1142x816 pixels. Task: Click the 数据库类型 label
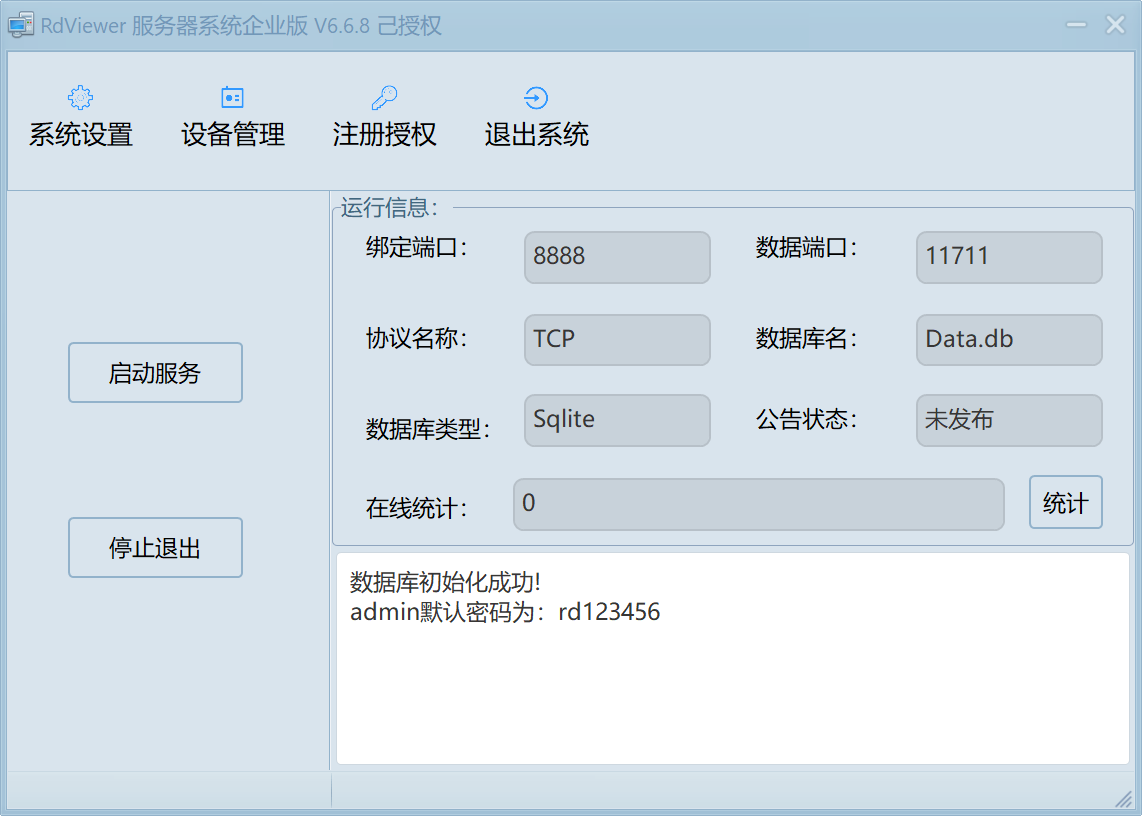click(428, 429)
